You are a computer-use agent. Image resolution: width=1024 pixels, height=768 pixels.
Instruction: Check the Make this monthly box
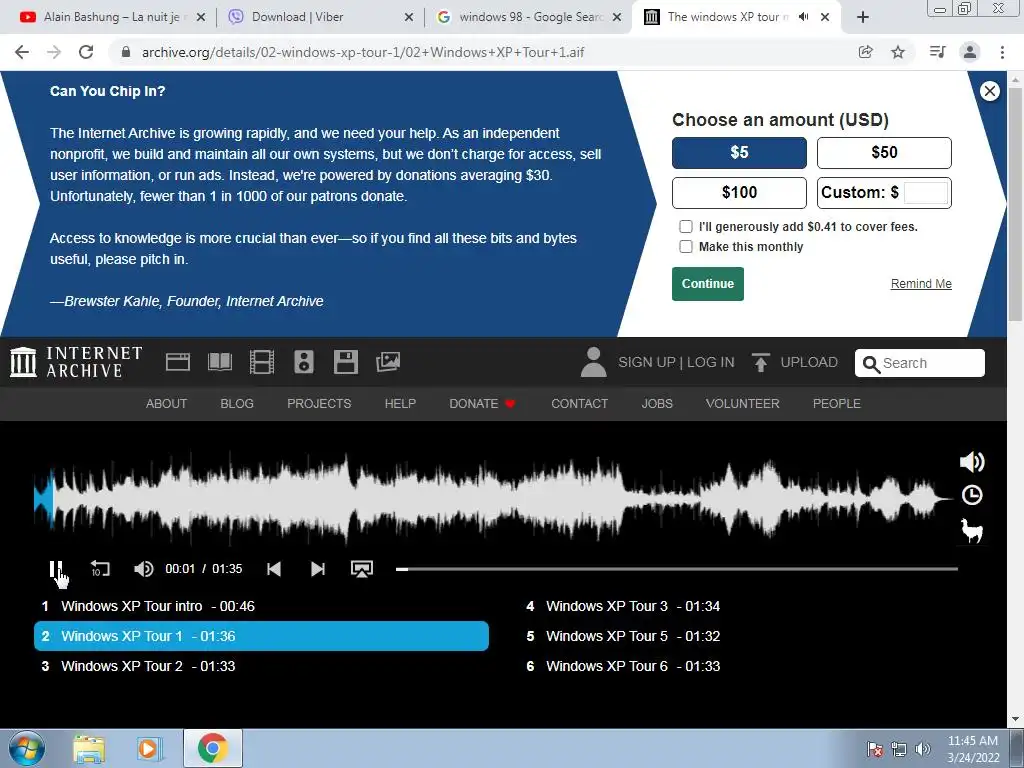[686, 246]
